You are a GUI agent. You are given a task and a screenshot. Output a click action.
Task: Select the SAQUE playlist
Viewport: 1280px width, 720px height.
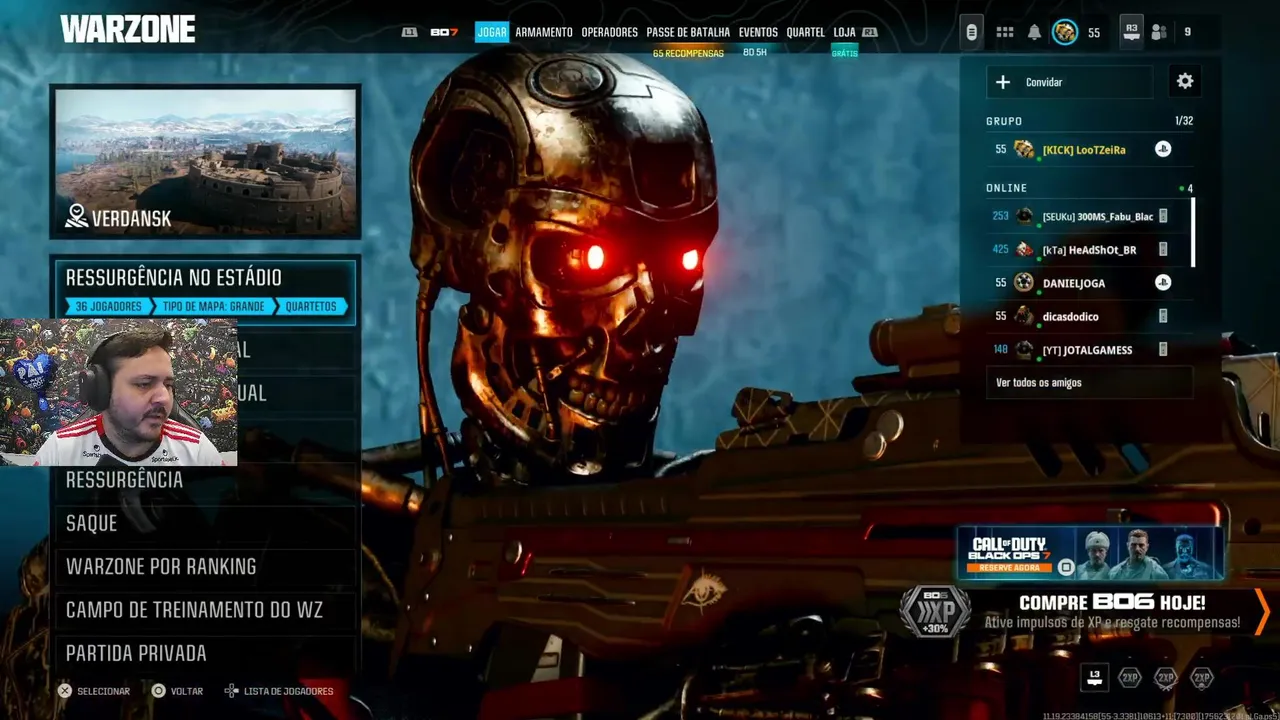coord(205,523)
